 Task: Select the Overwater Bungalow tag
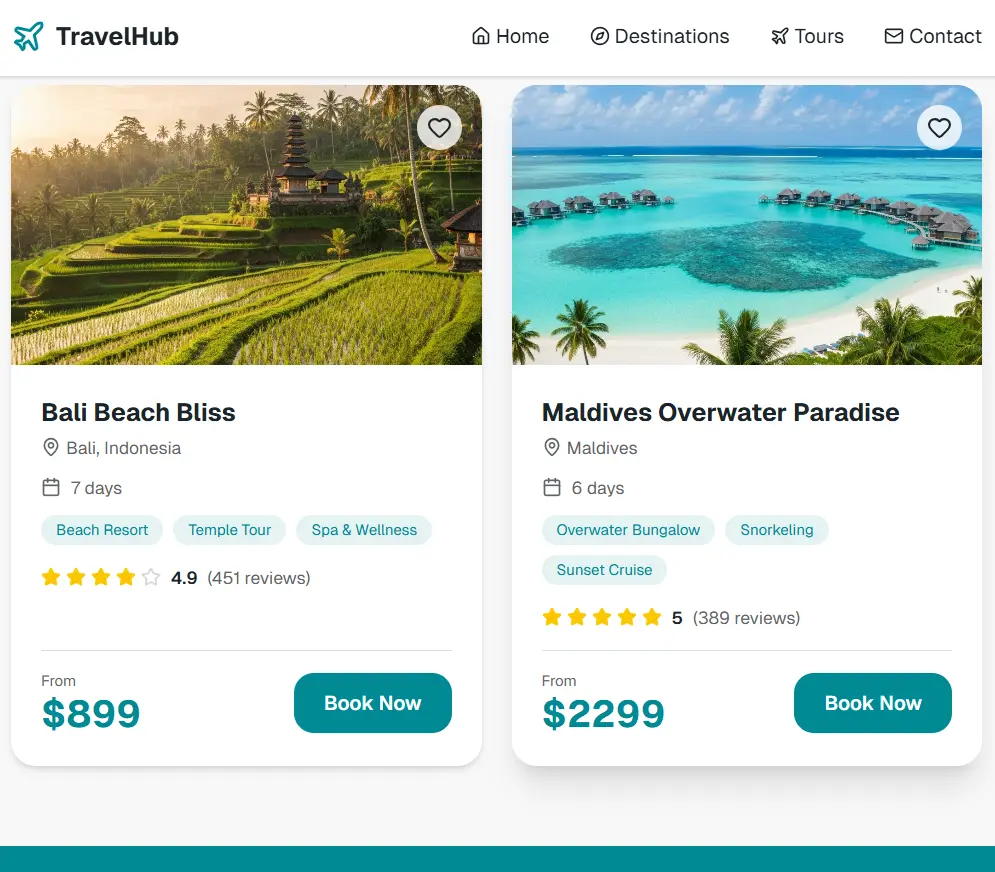click(x=628, y=530)
